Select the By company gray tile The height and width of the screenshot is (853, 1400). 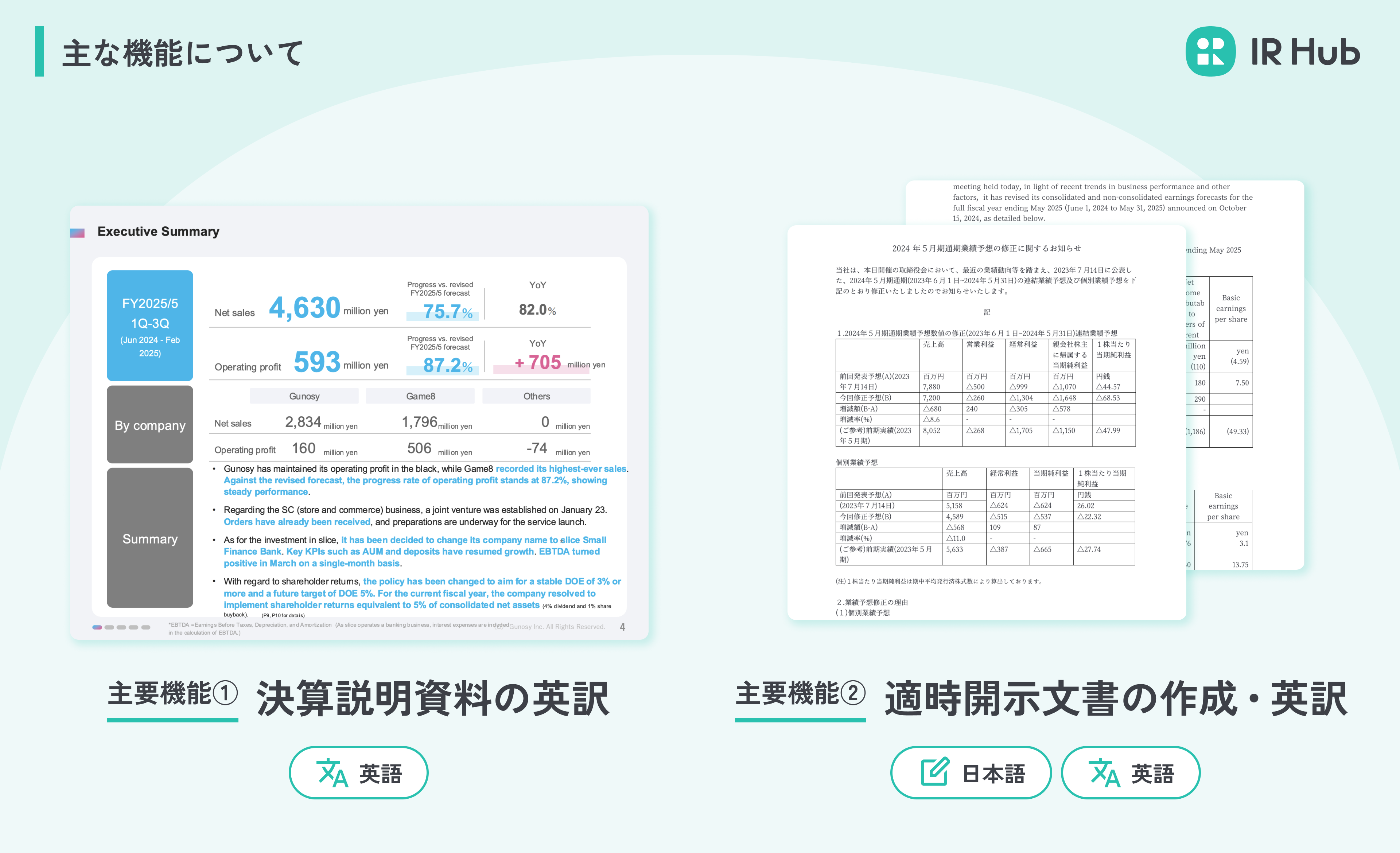(x=150, y=425)
